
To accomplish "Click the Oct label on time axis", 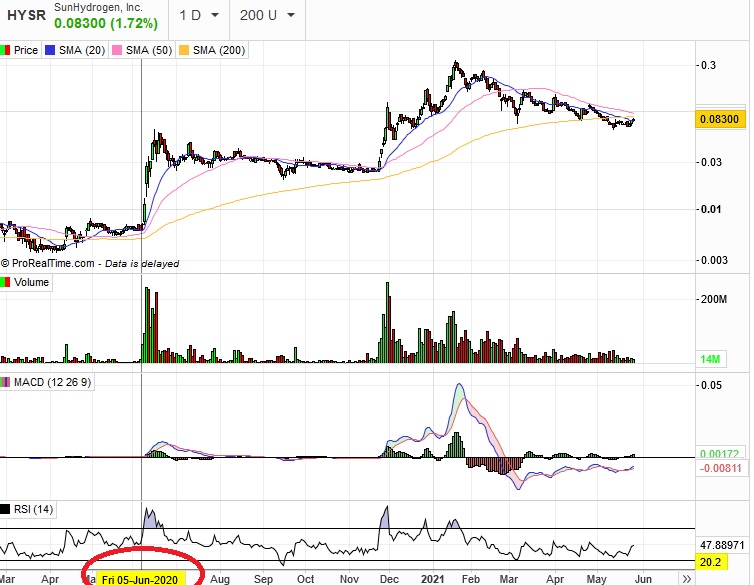I will pos(305,579).
